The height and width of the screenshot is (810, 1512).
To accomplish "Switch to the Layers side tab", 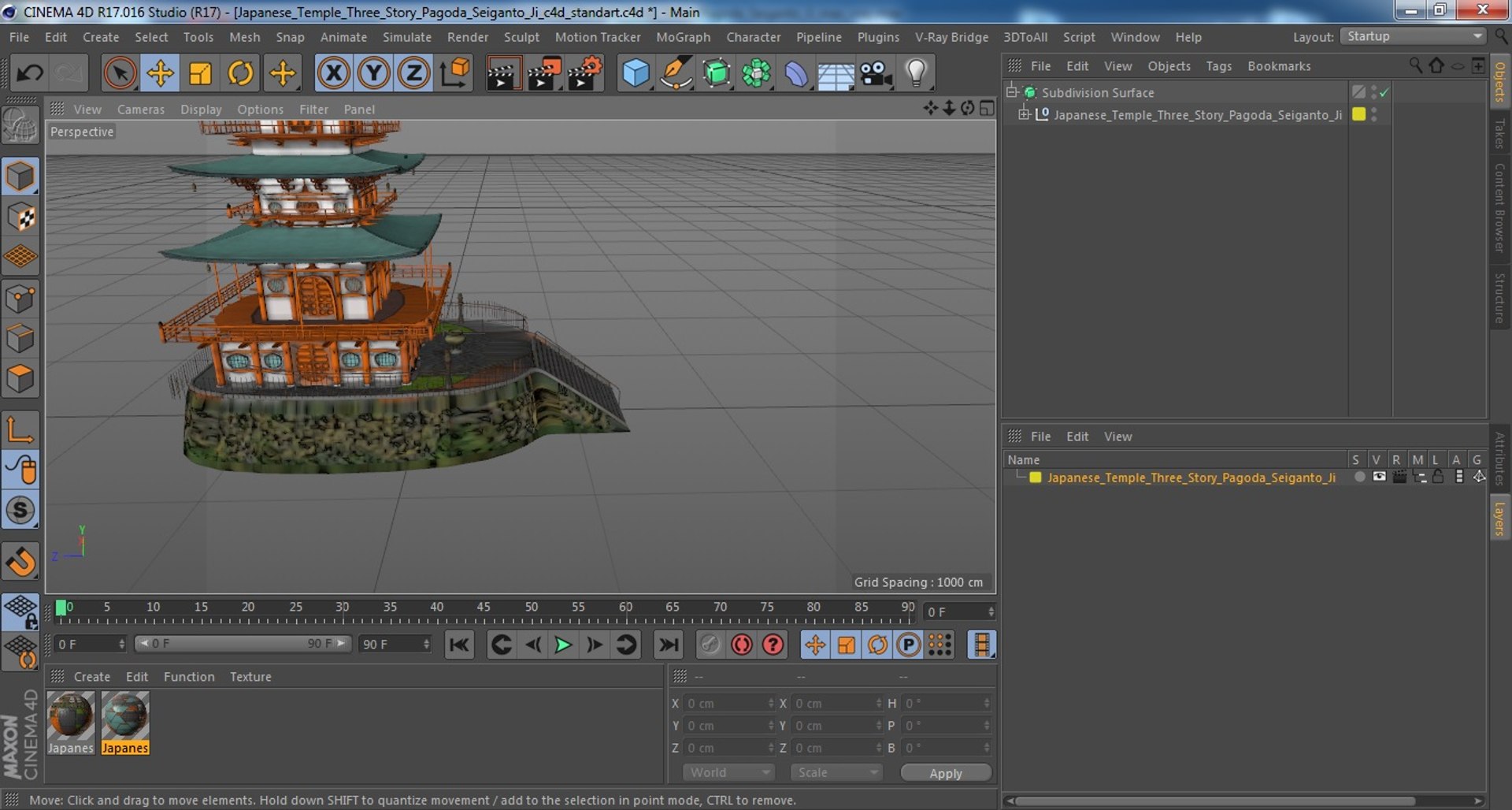I will coord(1500,518).
